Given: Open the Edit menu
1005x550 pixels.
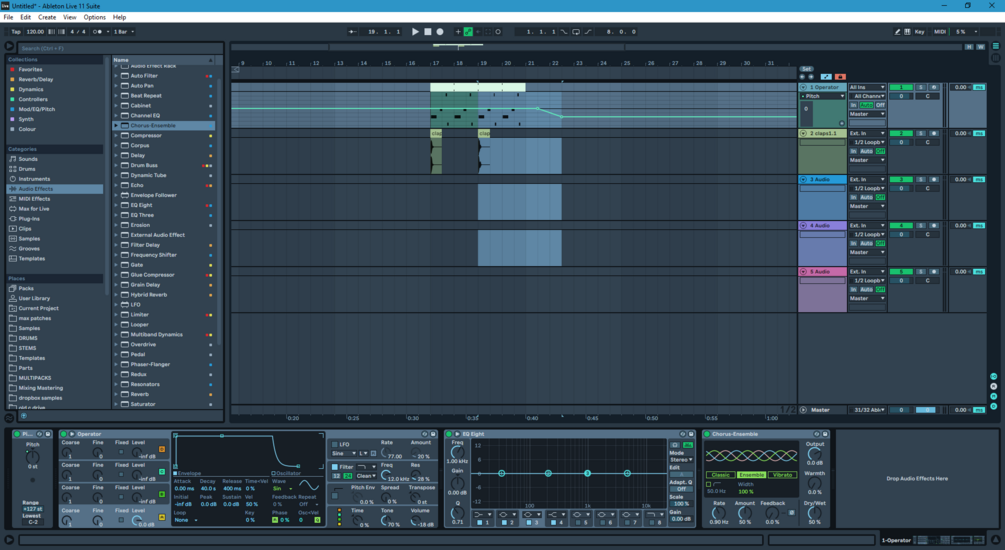Looking at the screenshot, I should [x=26, y=17].
